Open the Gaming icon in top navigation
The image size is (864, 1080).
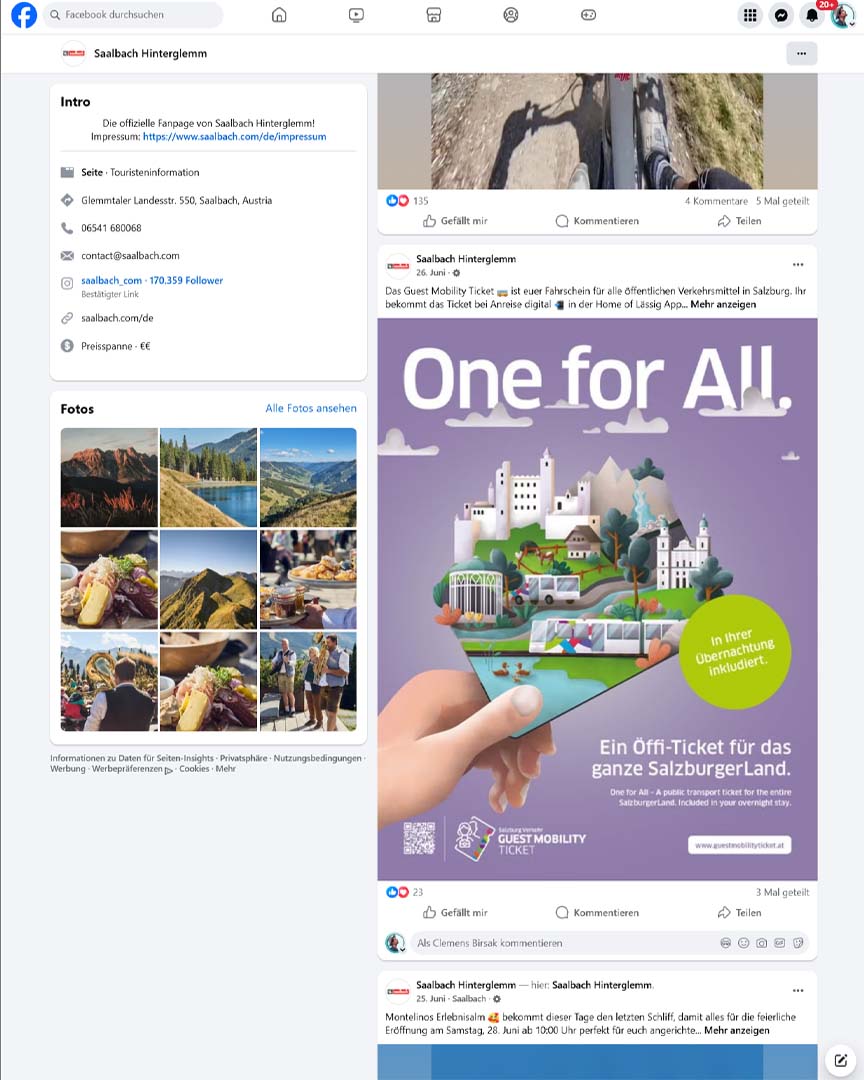click(x=588, y=15)
